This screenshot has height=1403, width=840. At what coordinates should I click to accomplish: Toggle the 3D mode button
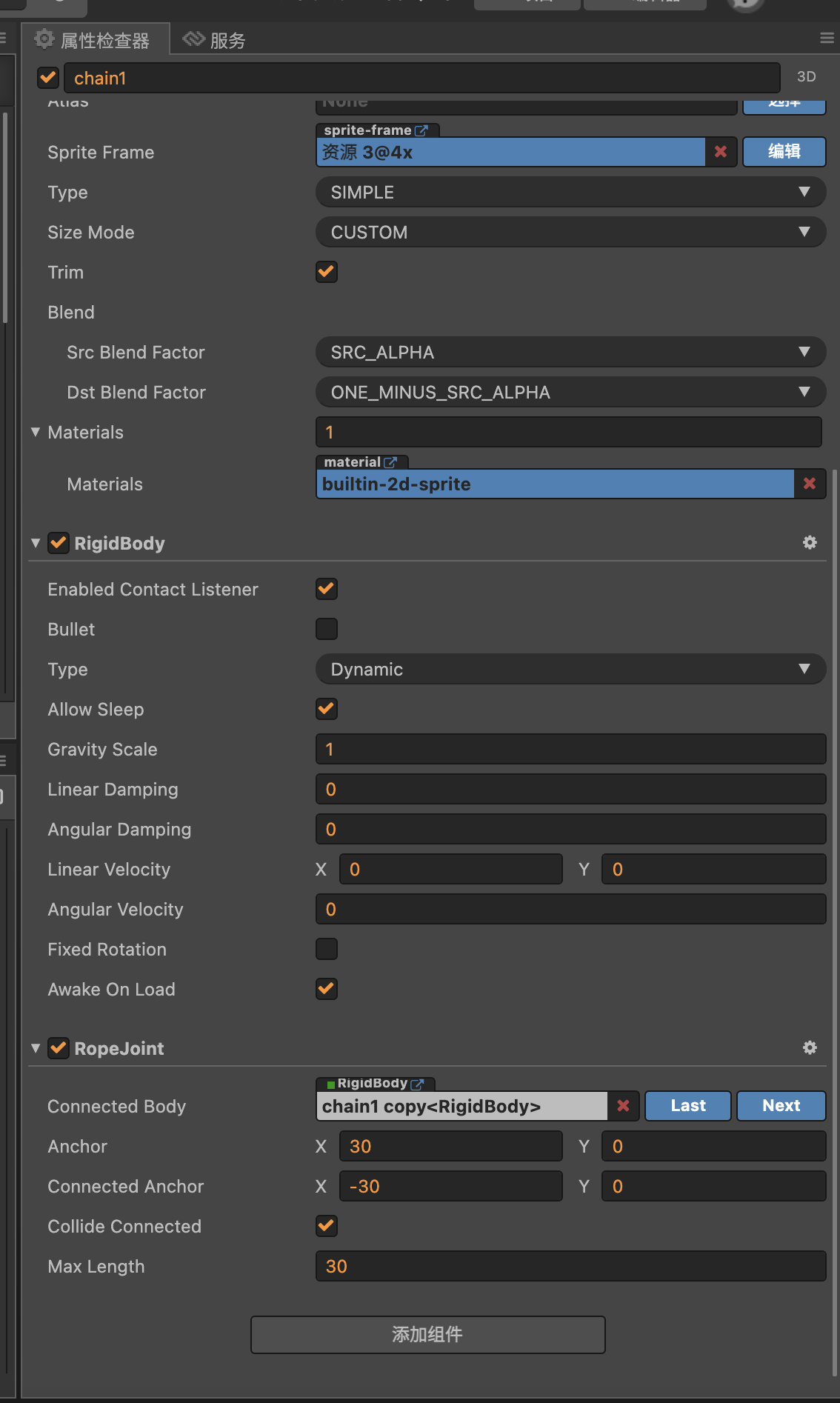tap(806, 77)
